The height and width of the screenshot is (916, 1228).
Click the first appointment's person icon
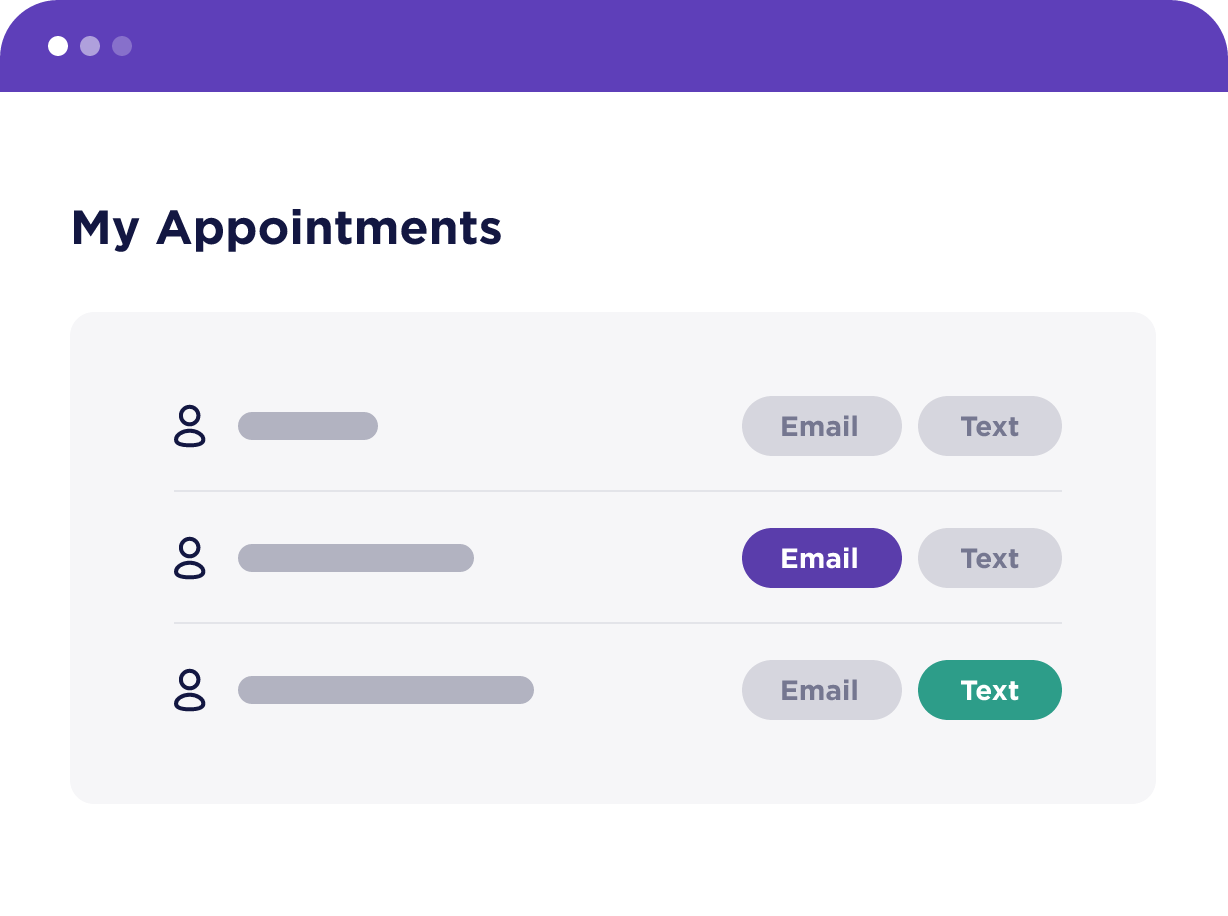point(190,426)
